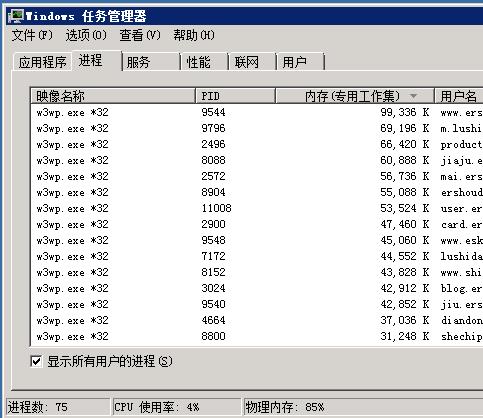
Task: Click the memory column sort arrow indicator
Action: pyautogui.click(x=414, y=96)
